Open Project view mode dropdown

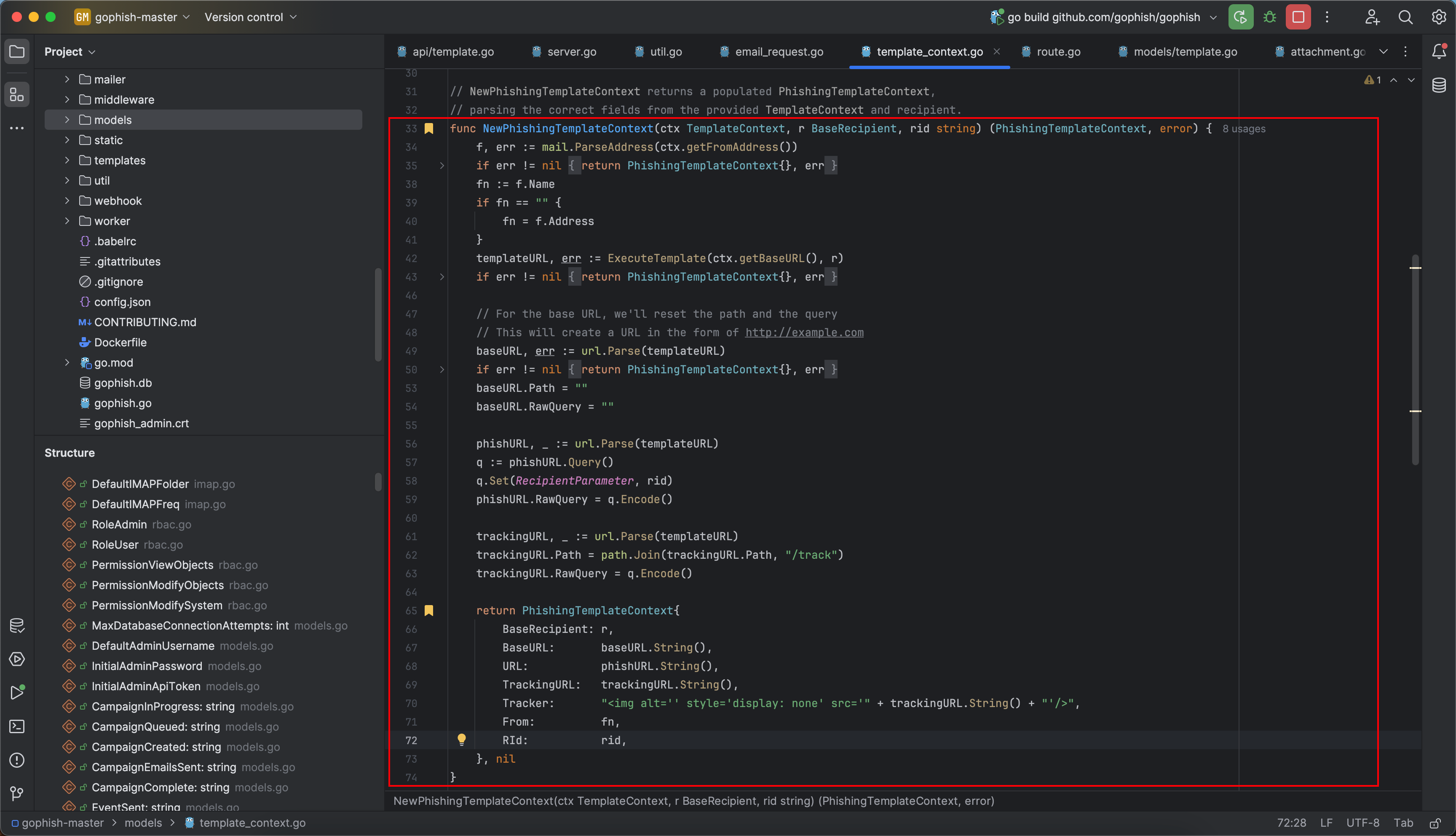pyautogui.click(x=70, y=52)
